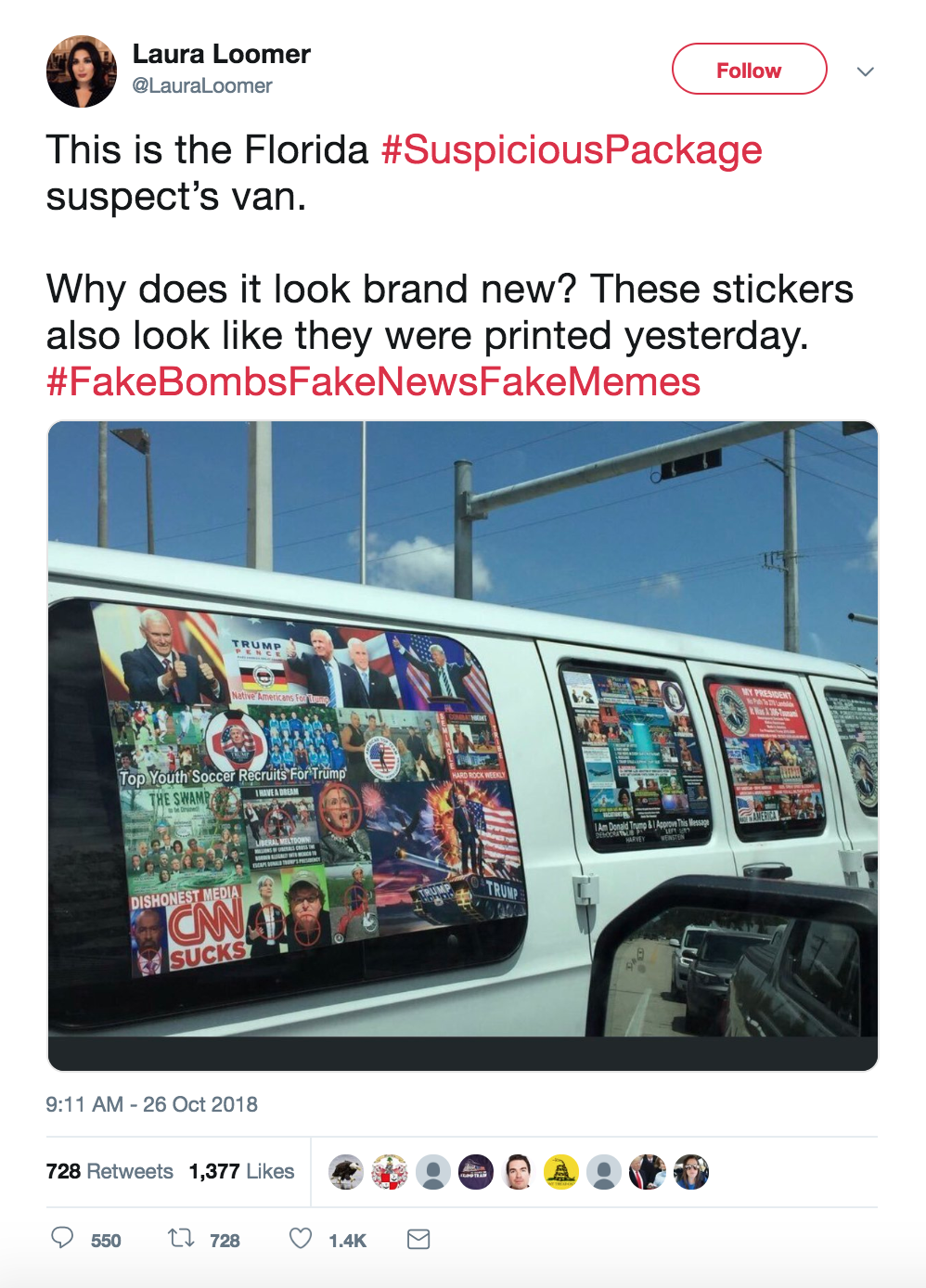
Task: Click the retweet arrows icon
Action: [x=180, y=1238]
